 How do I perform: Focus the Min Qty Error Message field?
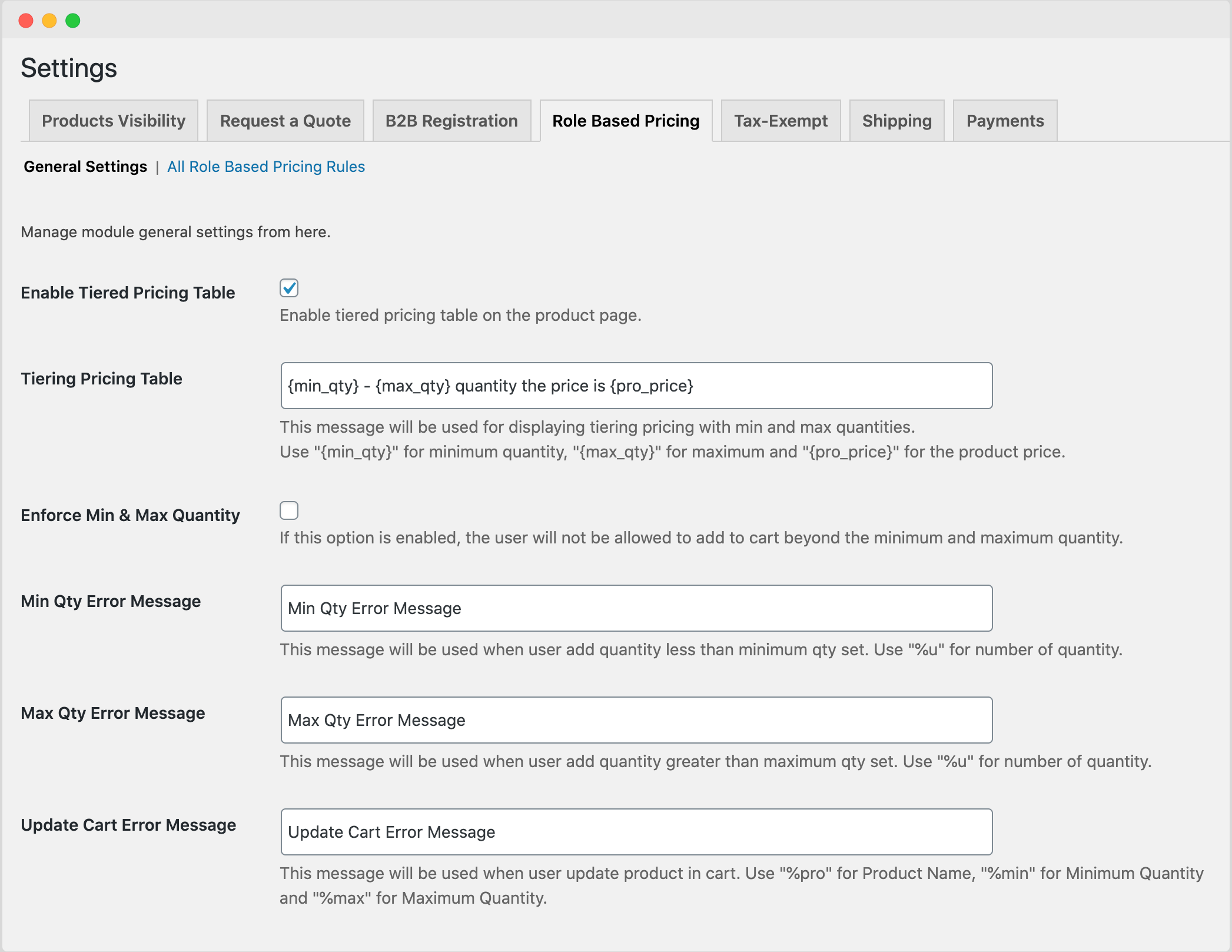636,608
